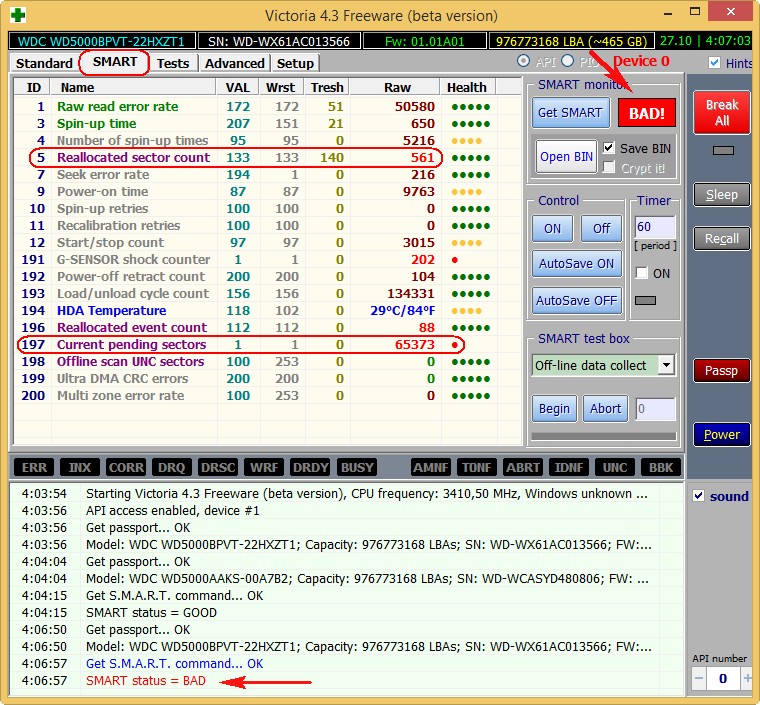Screen dimensions: 760x705
Task: Click the drive model WDC WD5000BPVT-22HXZT1 field
Action: pos(102,41)
